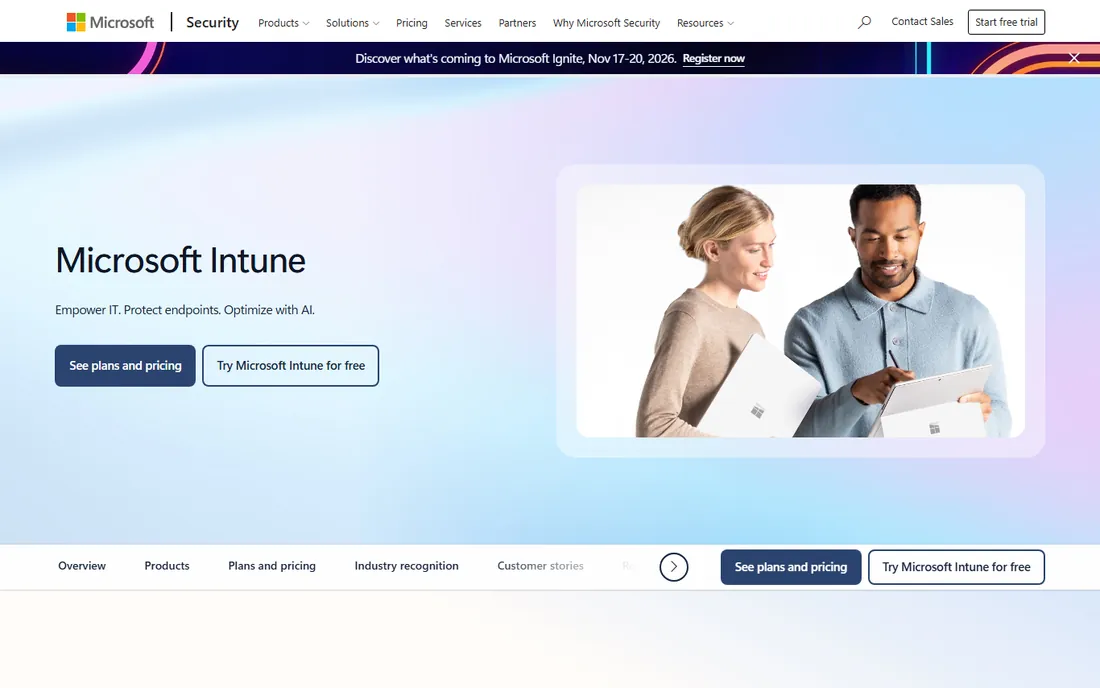The height and width of the screenshot is (688, 1100).
Task: Open the search magnifier icon
Action: [864, 22]
